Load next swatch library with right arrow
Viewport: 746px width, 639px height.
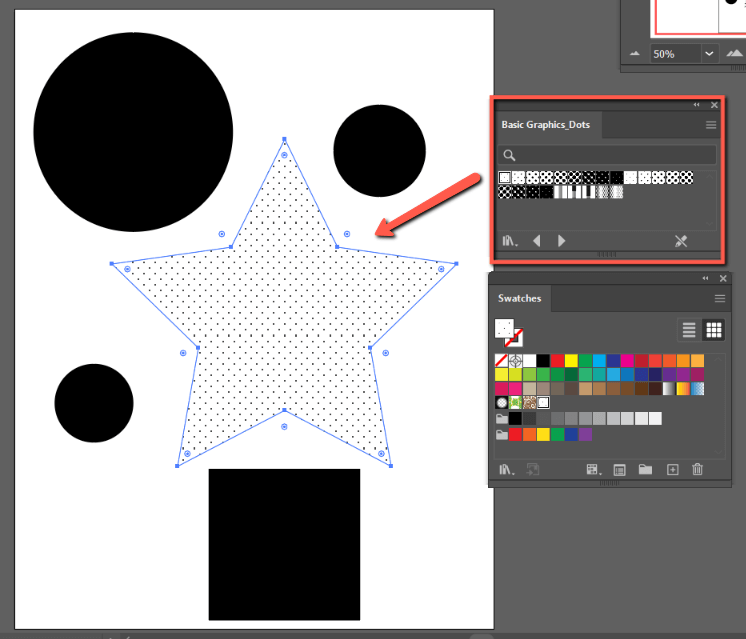(x=561, y=241)
